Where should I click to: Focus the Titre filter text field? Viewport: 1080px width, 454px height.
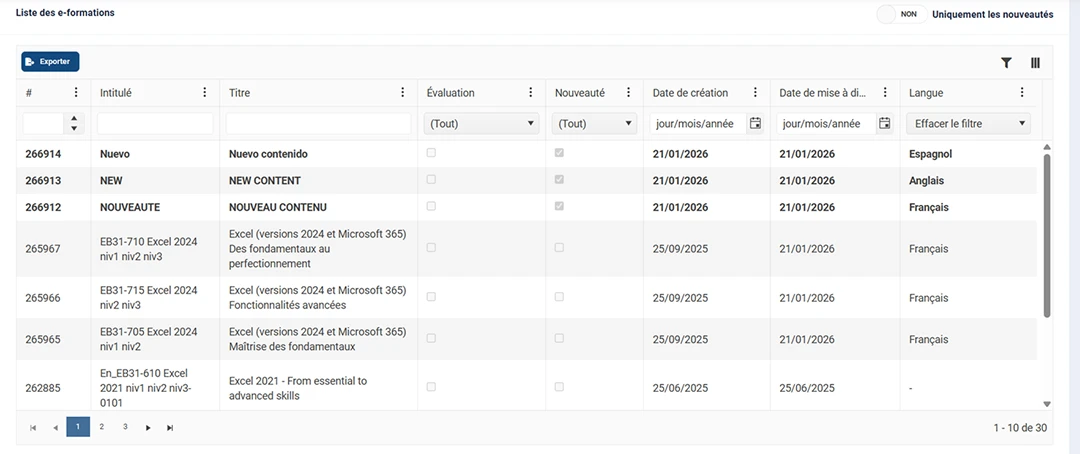tap(319, 124)
